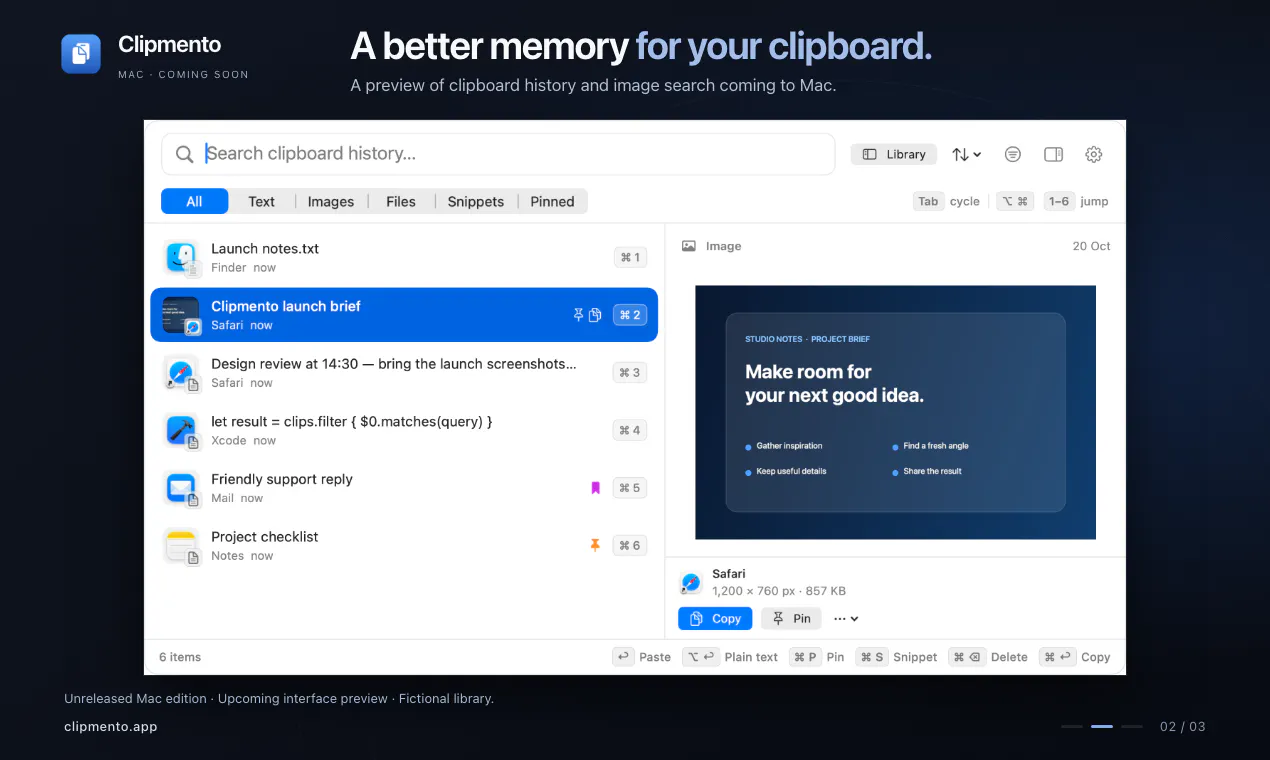The height and width of the screenshot is (760, 1270).
Task: View the Pinned tab
Action: pyautogui.click(x=552, y=201)
